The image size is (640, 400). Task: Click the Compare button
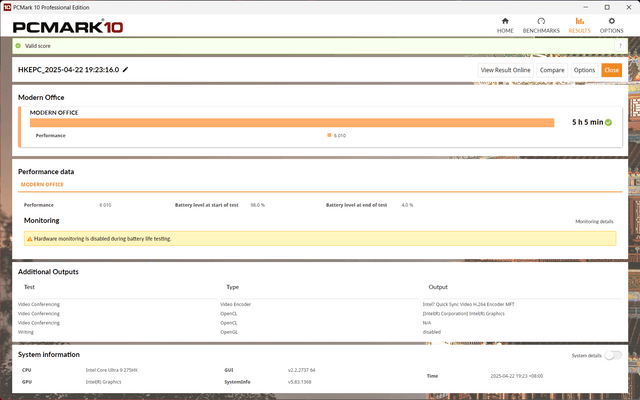click(552, 70)
